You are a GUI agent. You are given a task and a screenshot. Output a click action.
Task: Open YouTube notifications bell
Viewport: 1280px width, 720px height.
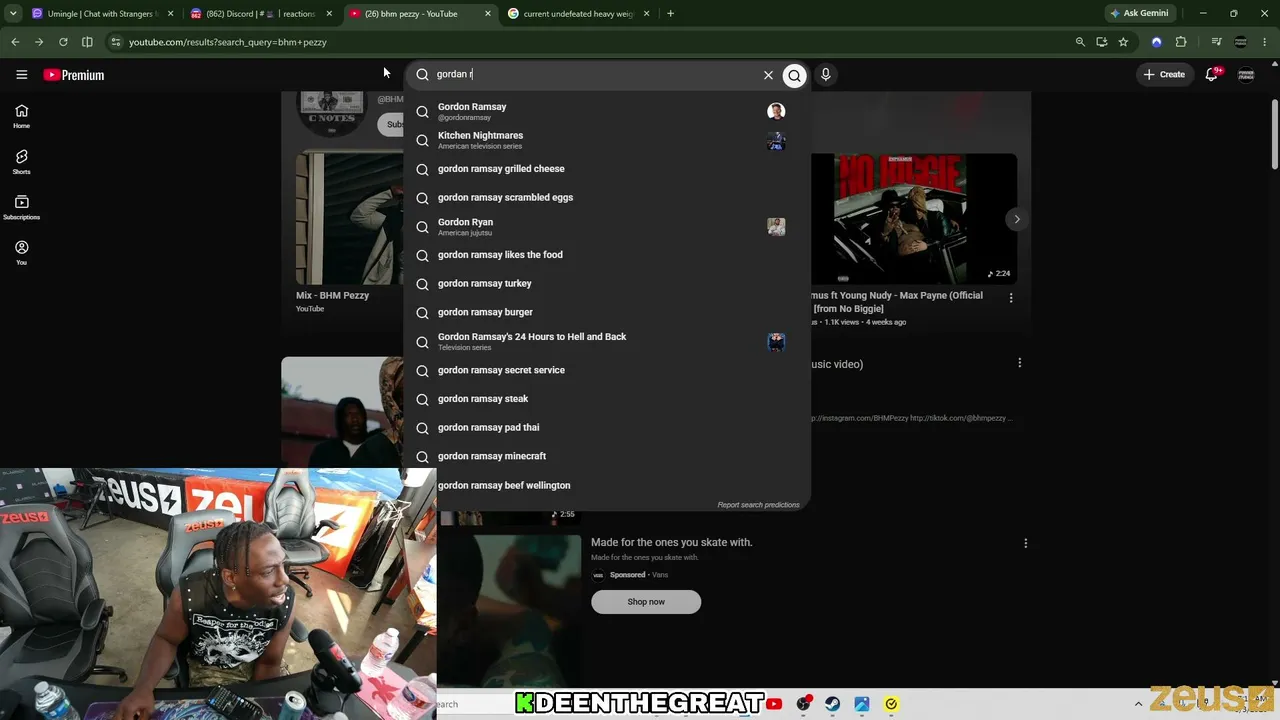[1212, 74]
